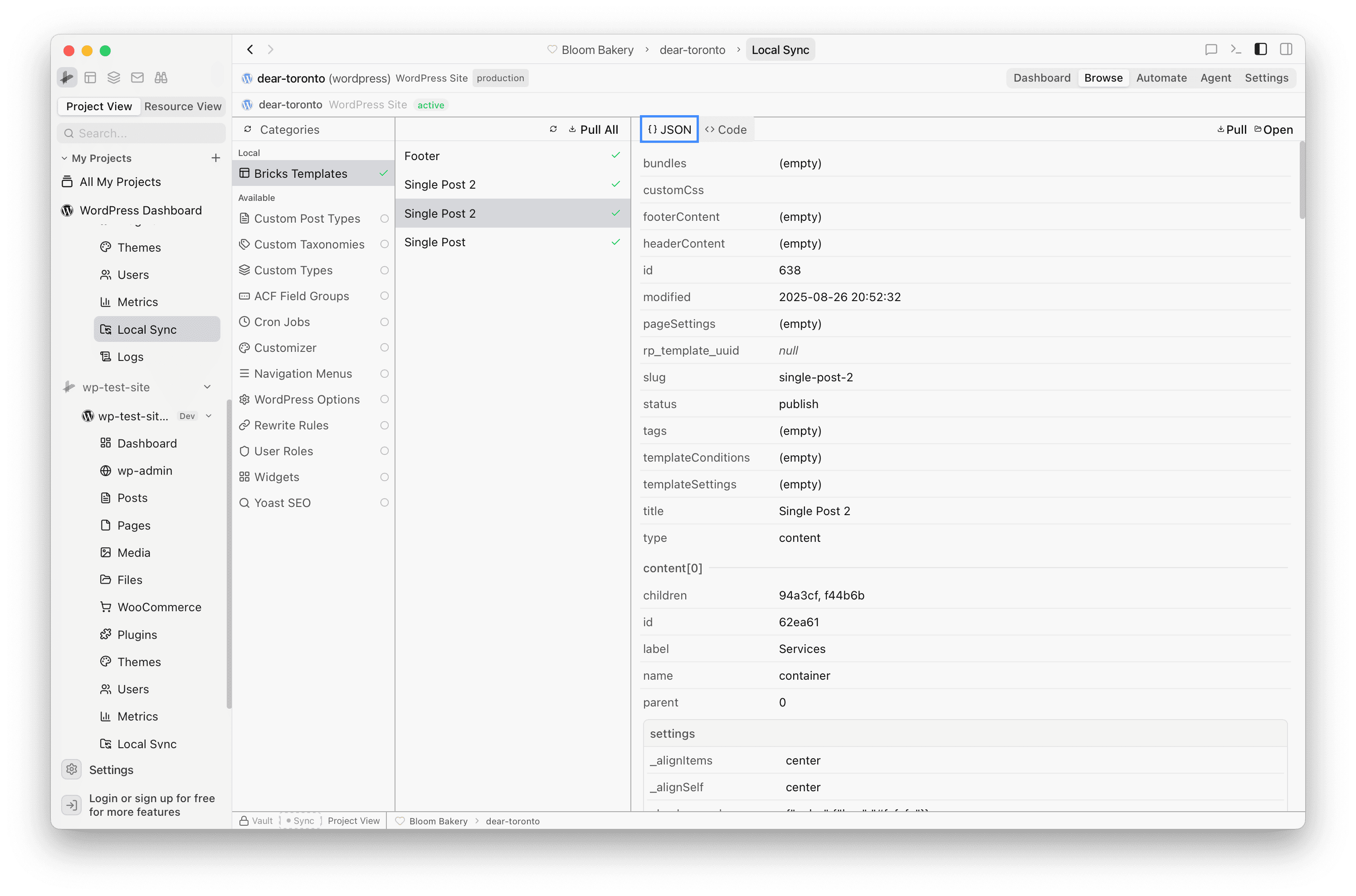Enable Yoast SEO sync circle
Viewport: 1356px width, 896px height.
coord(385,503)
